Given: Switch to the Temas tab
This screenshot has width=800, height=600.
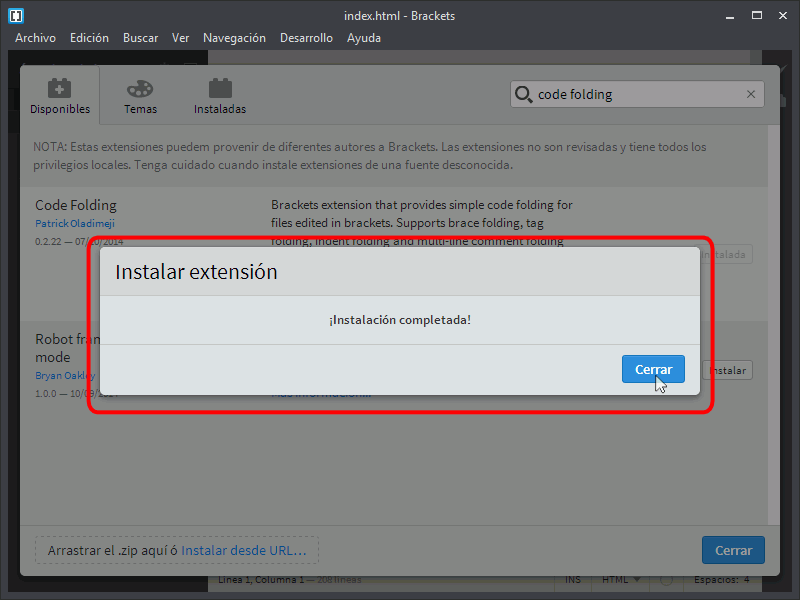Looking at the screenshot, I should tap(140, 96).
